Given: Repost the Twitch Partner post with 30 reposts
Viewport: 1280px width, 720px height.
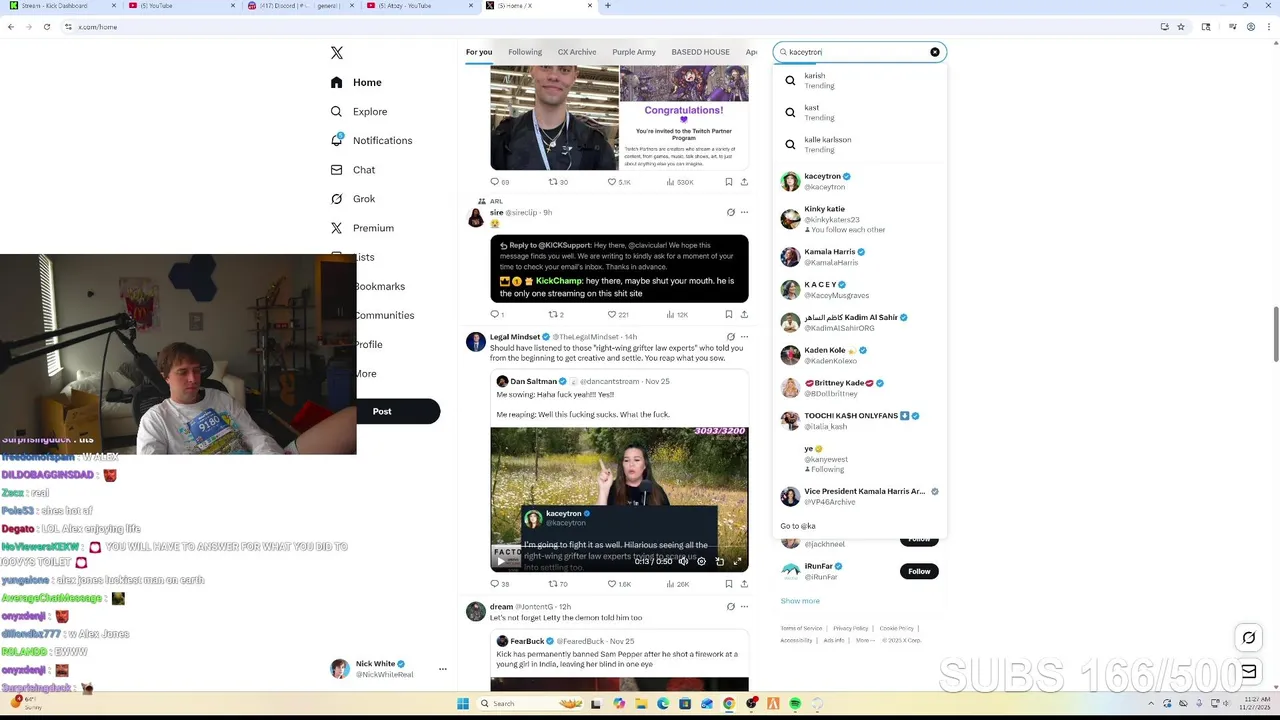Looking at the screenshot, I should coord(552,182).
